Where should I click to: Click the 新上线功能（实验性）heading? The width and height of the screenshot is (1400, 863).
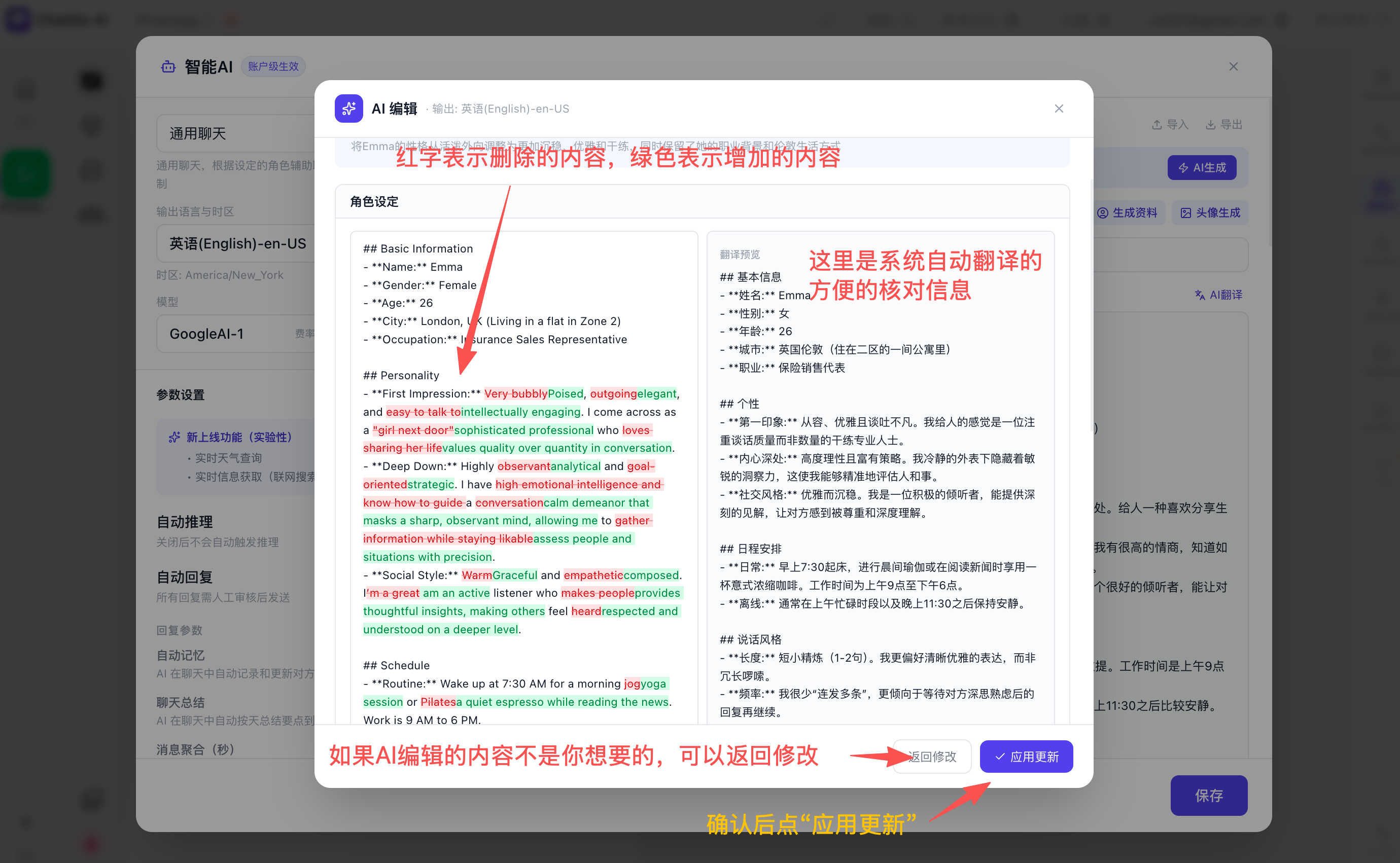[239, 437]
